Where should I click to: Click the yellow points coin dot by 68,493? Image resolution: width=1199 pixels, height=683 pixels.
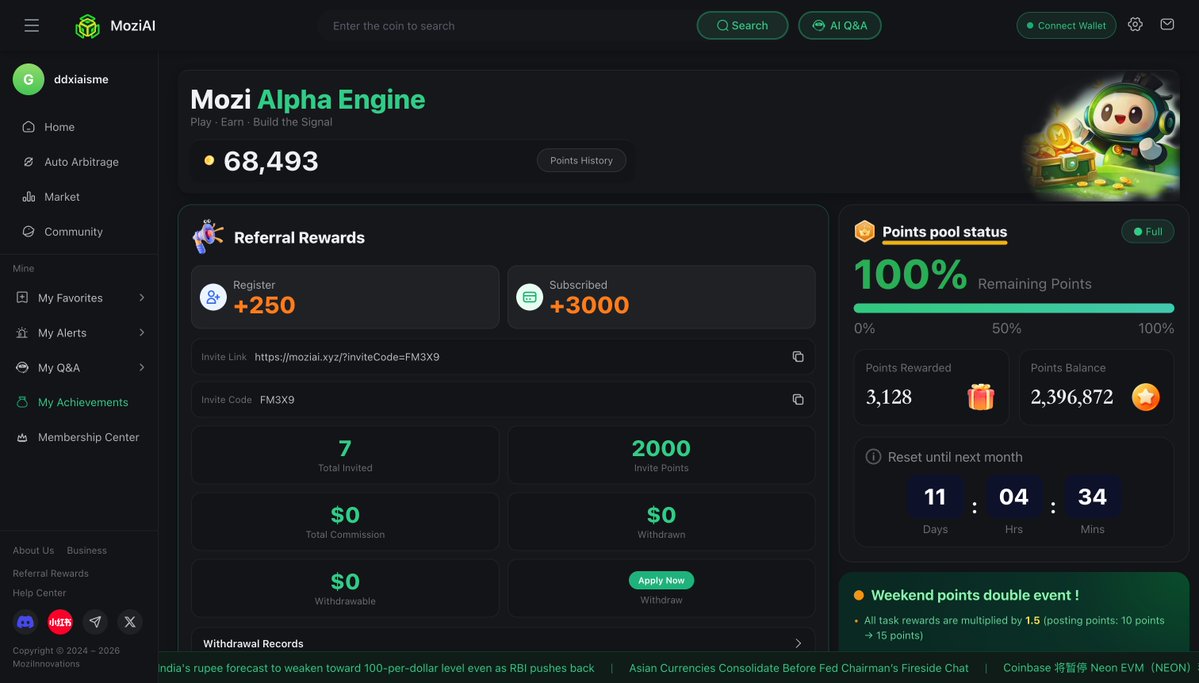[x=209, y=161]
